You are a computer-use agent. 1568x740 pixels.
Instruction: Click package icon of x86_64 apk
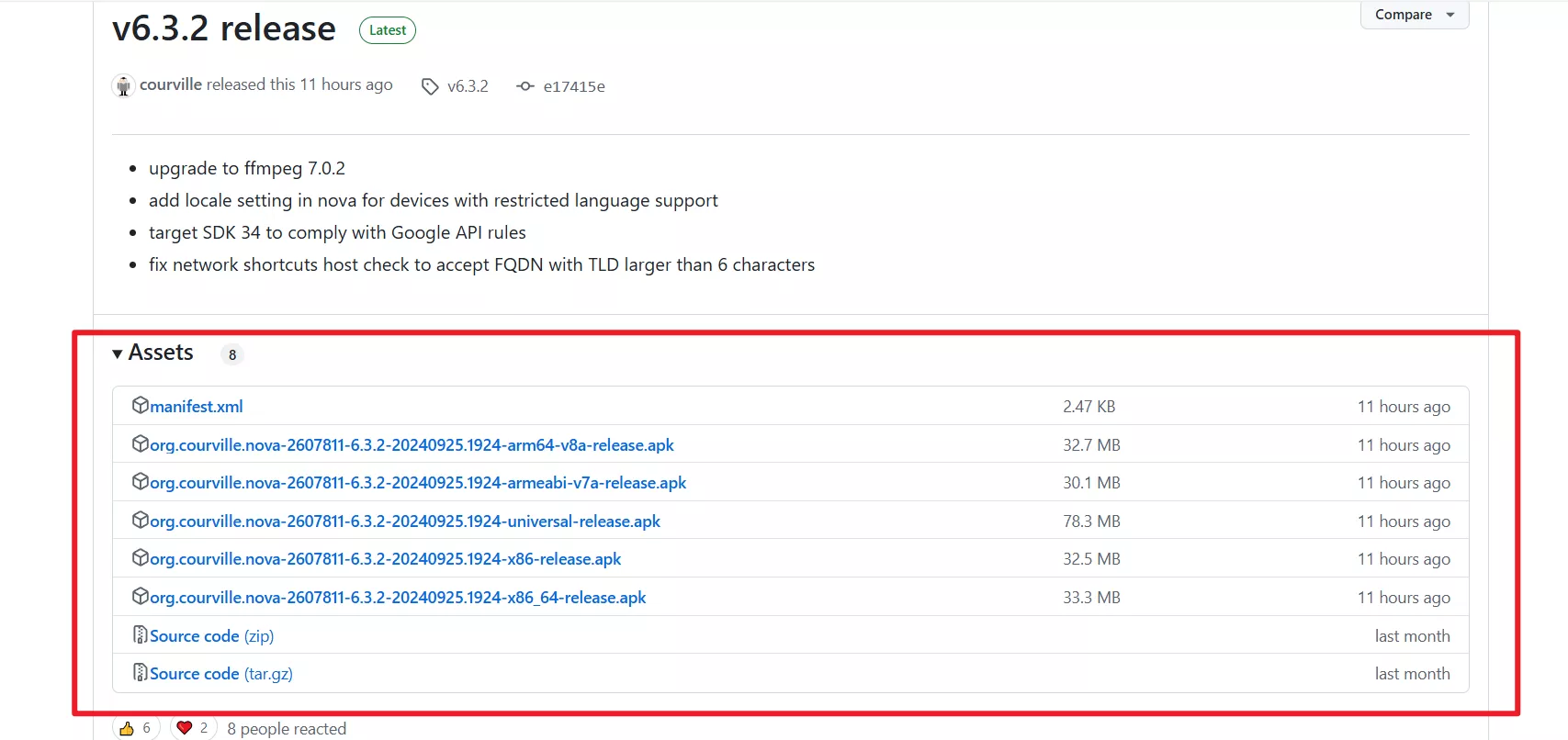141,596
